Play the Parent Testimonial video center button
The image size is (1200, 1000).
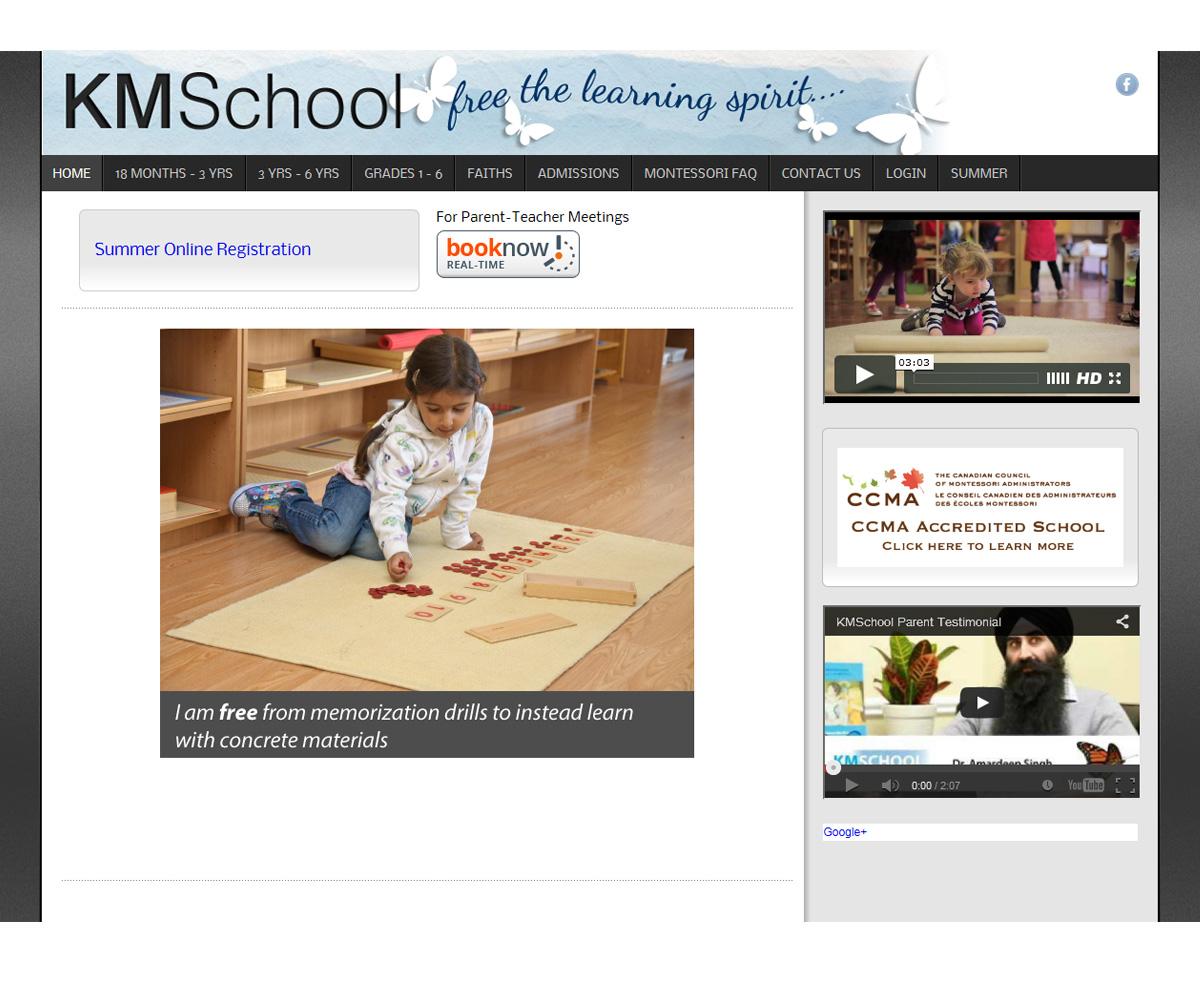[x=981, y=702]
